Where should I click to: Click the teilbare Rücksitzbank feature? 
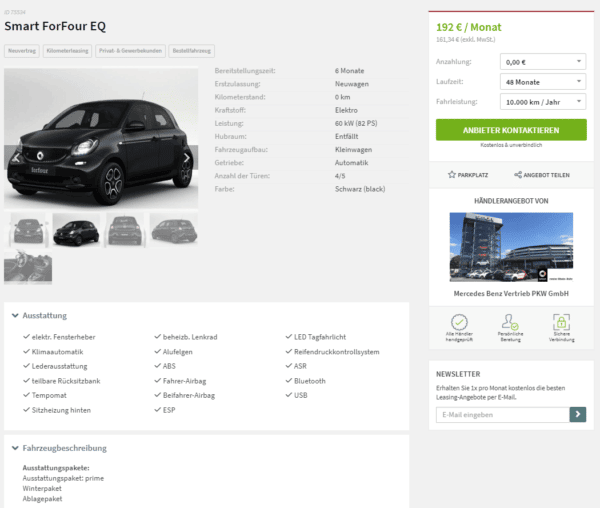tap(66, 381)
